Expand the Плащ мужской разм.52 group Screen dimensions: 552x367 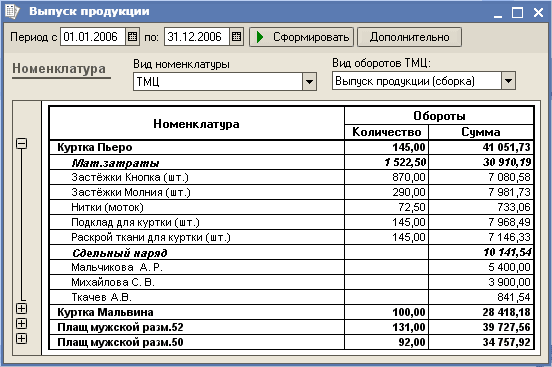pos(21,324)
